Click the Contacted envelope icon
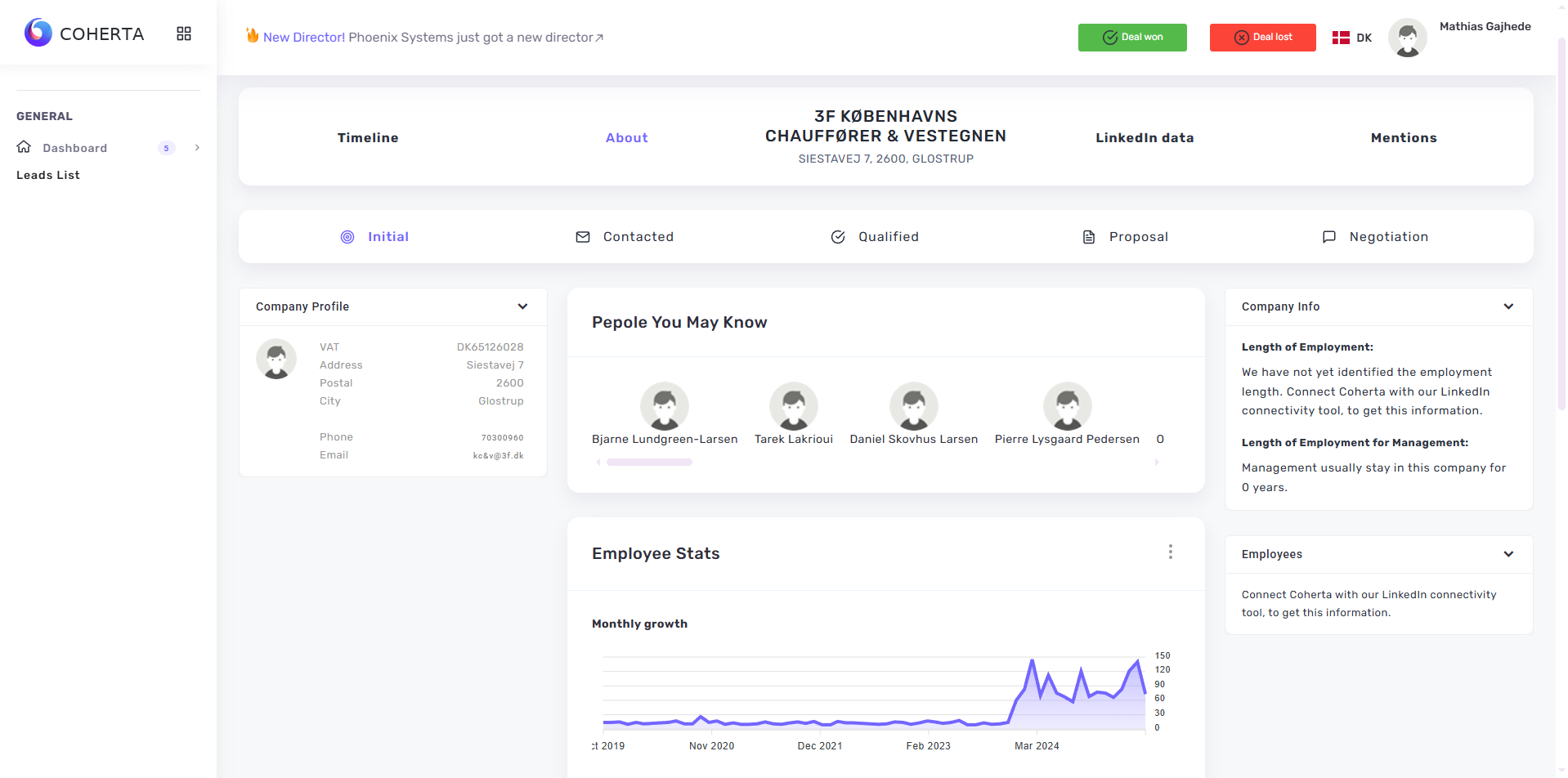The height and width of the screenshot is (778, 1568). pos(583,237)
